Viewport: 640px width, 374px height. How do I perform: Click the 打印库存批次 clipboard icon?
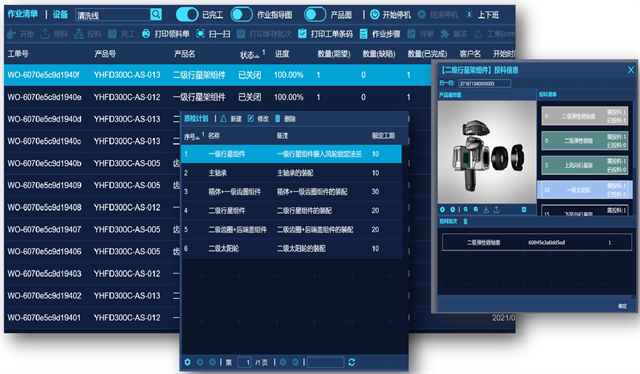tap(241, 33)
